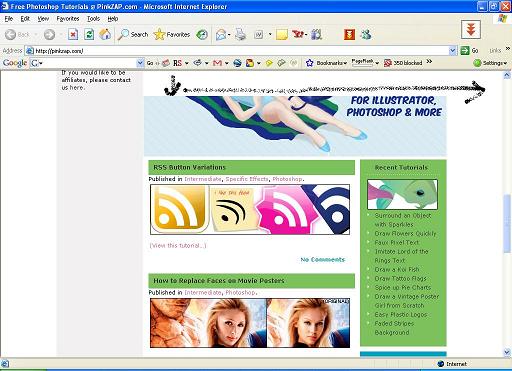Open the Easy Plastic Logos link
The image size is (512, 371).
401,314
